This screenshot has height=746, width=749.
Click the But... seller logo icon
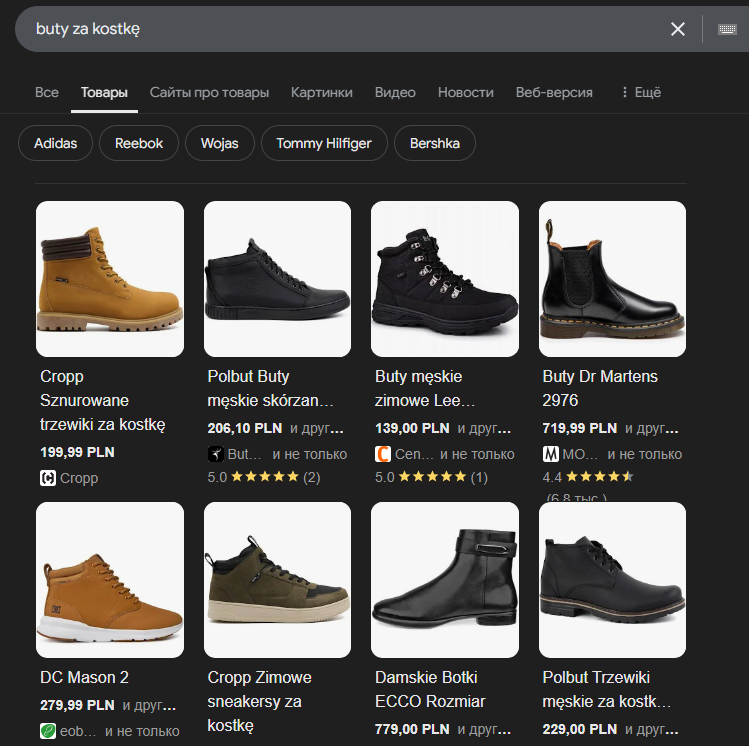215,454
